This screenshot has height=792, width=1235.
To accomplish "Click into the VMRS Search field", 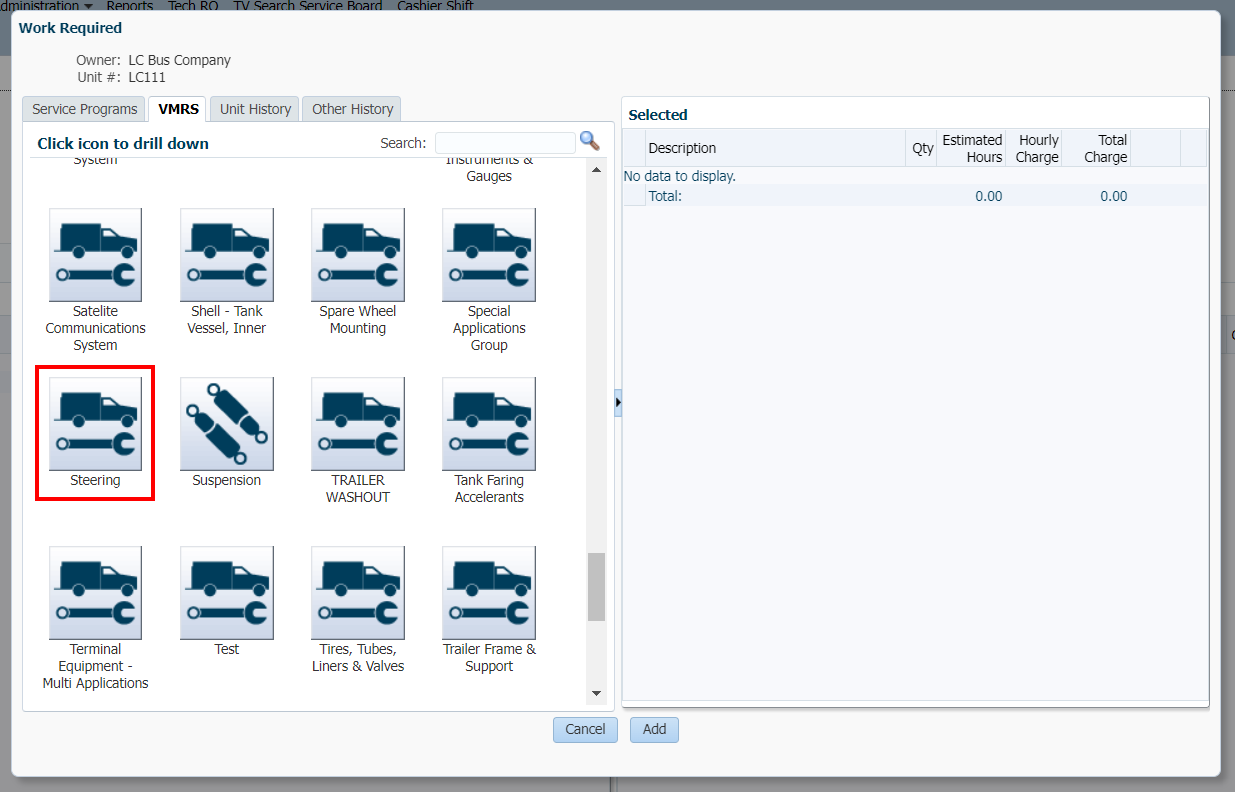I will click(x=505, y=143).
